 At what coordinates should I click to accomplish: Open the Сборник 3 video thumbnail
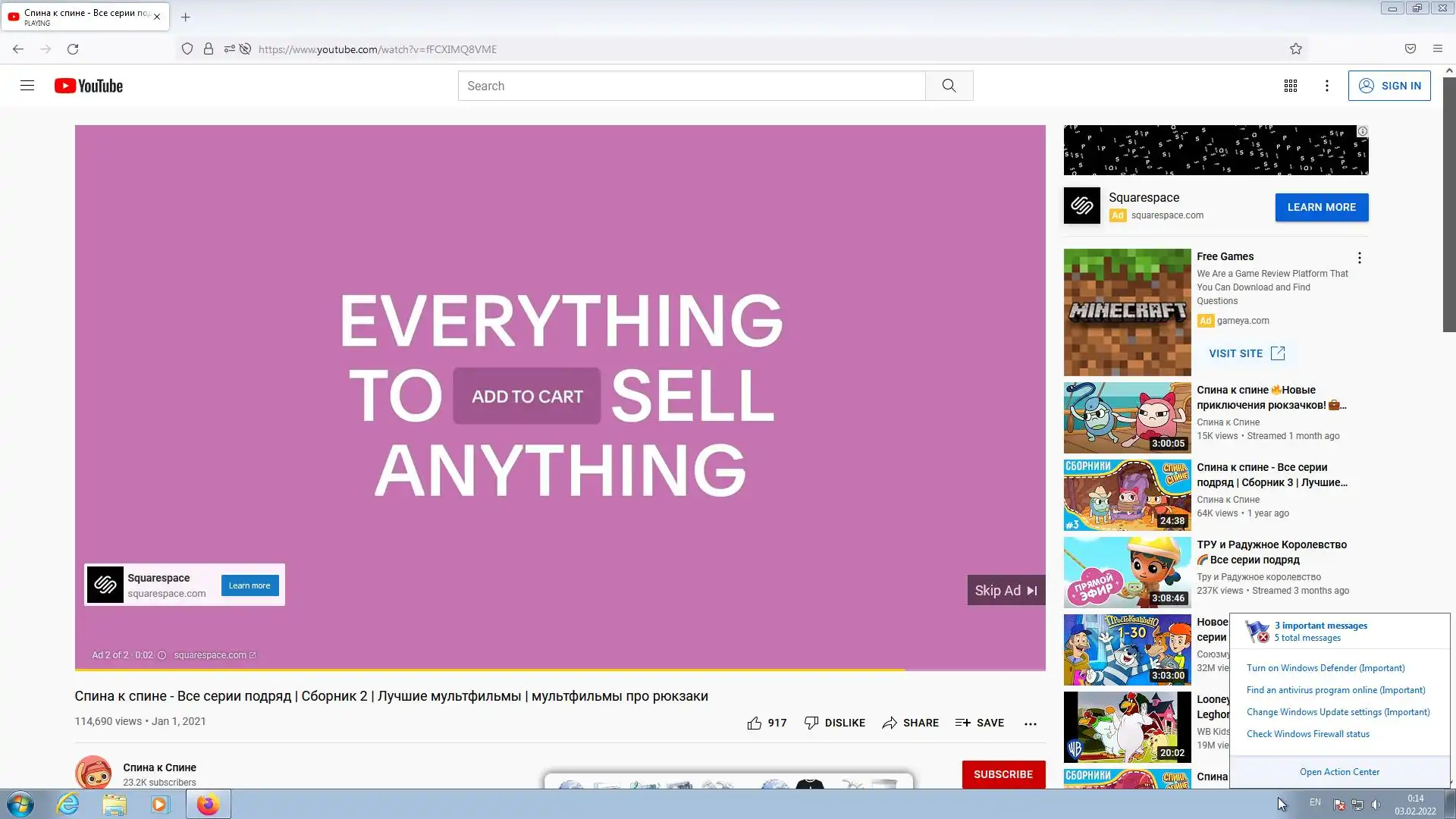click(x=1127, y=495)
